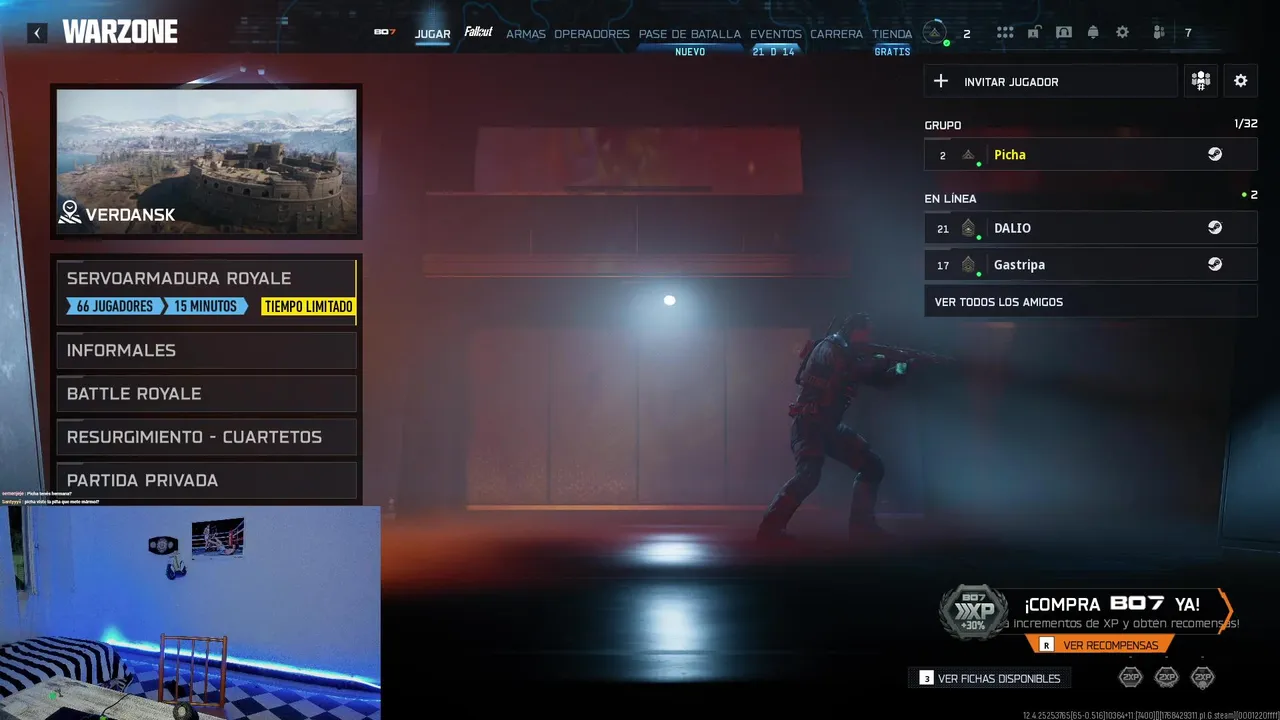
Task: Select the middle 2XP token icon
Action: 1166,678
